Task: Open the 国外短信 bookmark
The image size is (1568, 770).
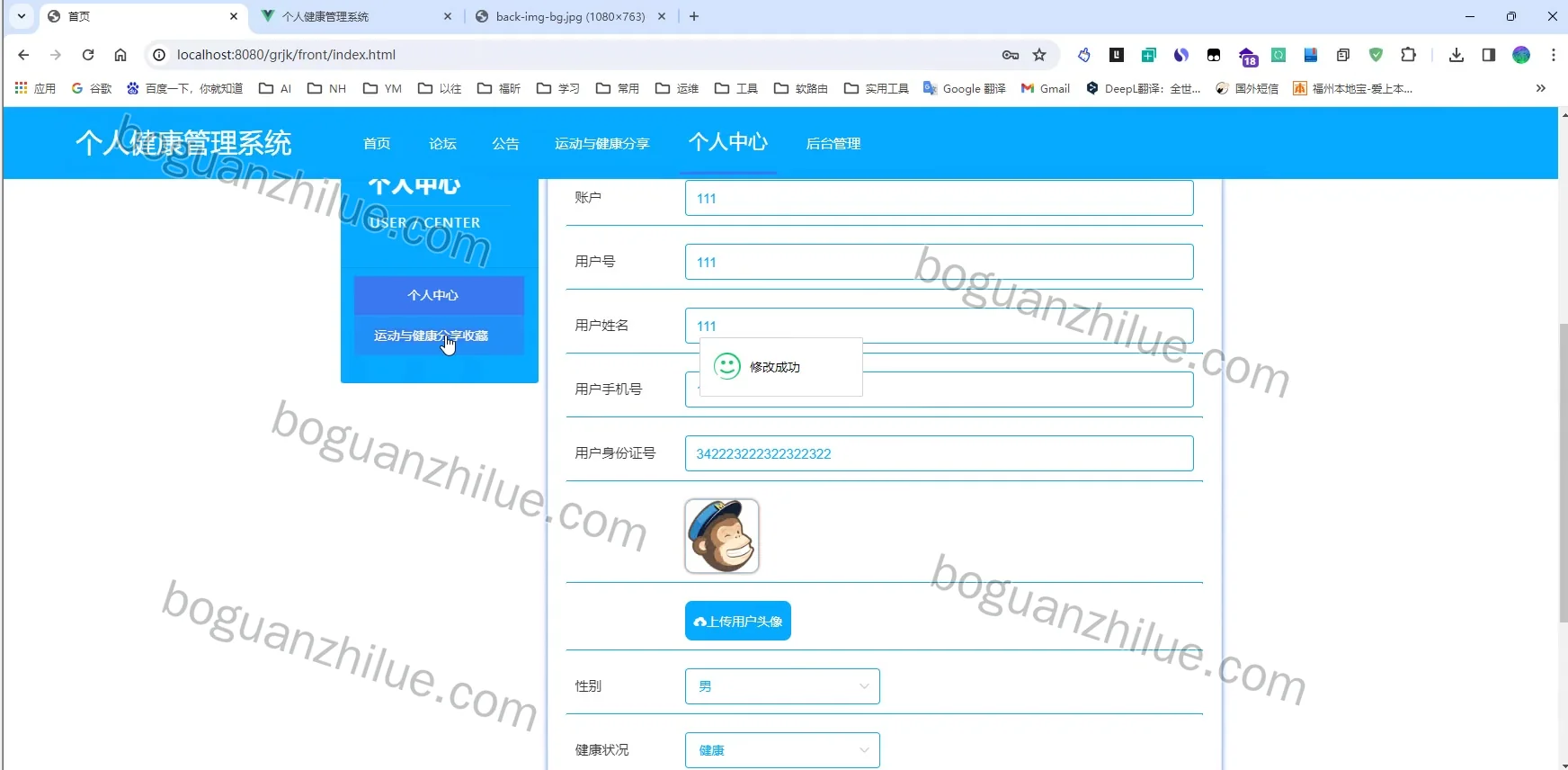Action: [x=1247, y=88]
